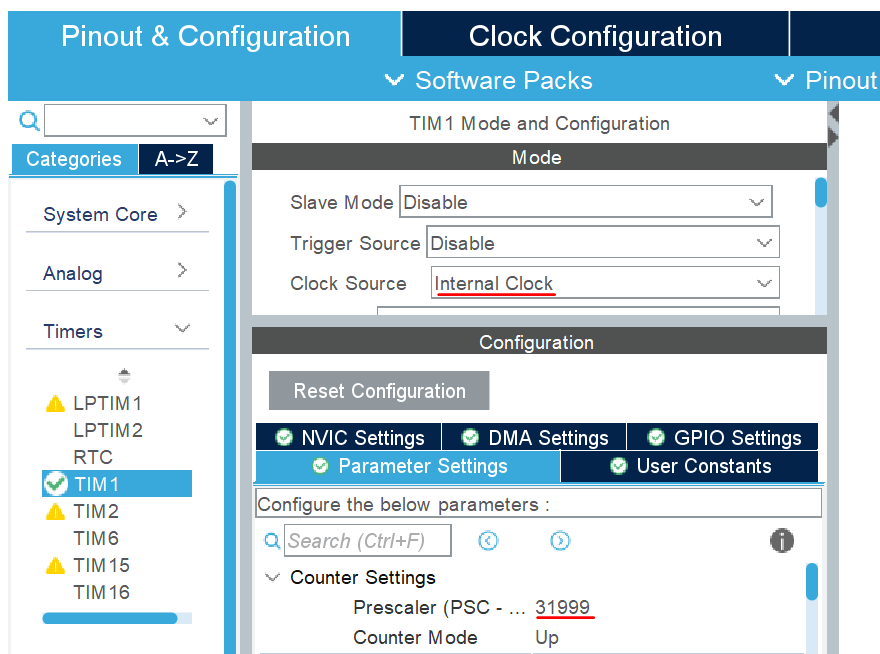Switch to the Clock Configuration tab

click(594, 35)
